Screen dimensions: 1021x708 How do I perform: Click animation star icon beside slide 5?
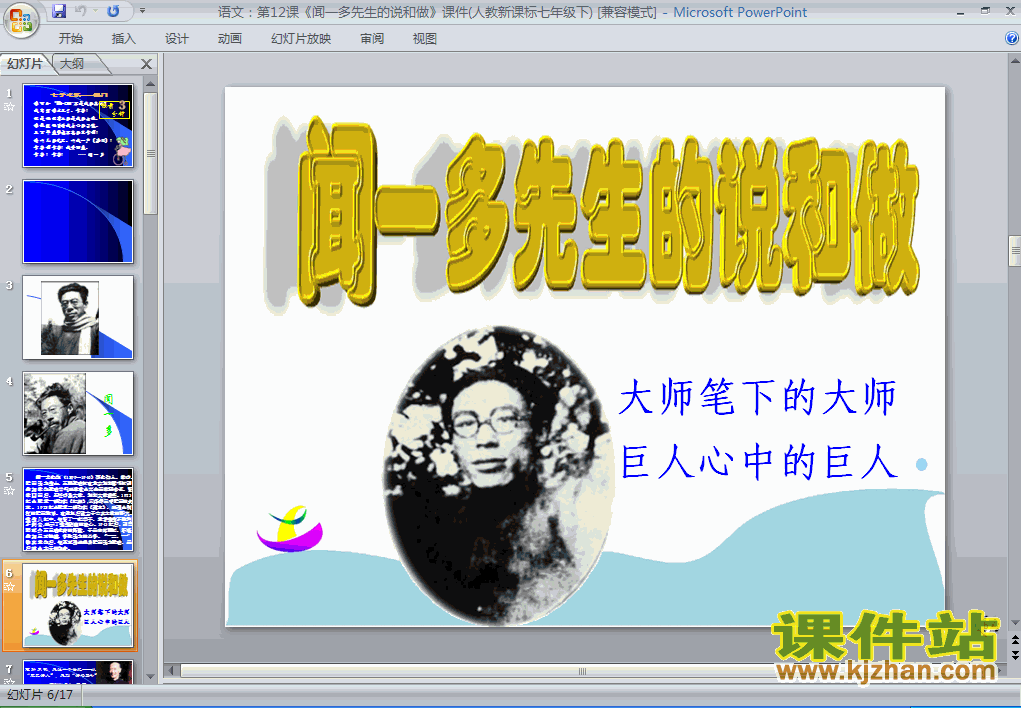[9, 490]
